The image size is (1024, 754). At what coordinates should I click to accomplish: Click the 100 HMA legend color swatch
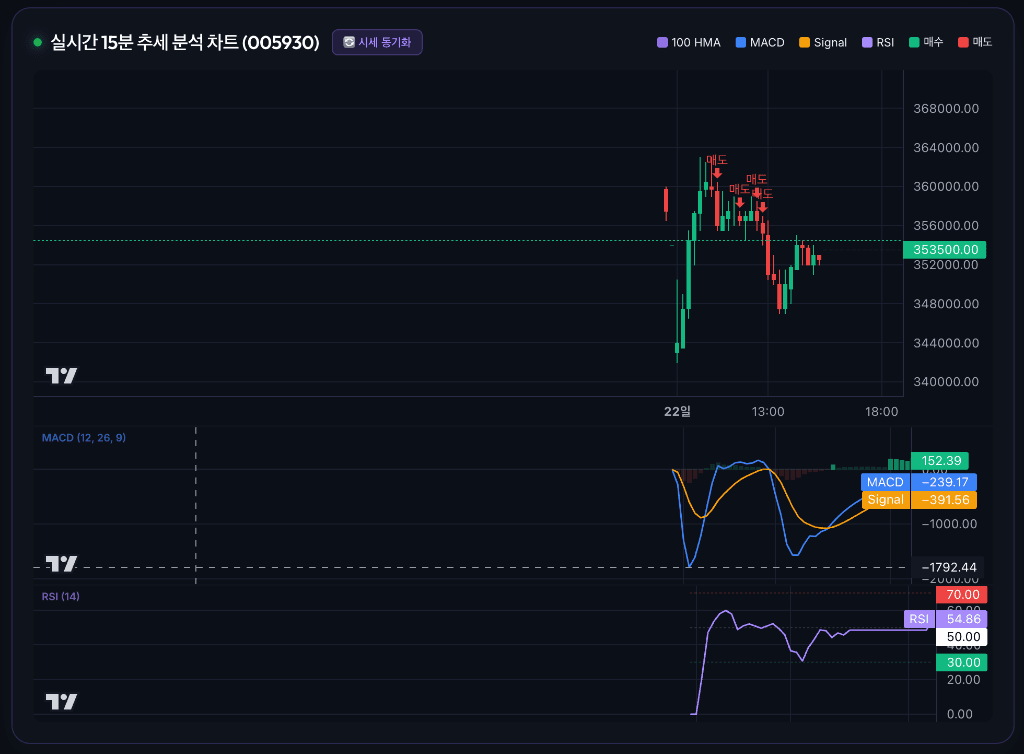pyautogui.click(x=662, y=42)
